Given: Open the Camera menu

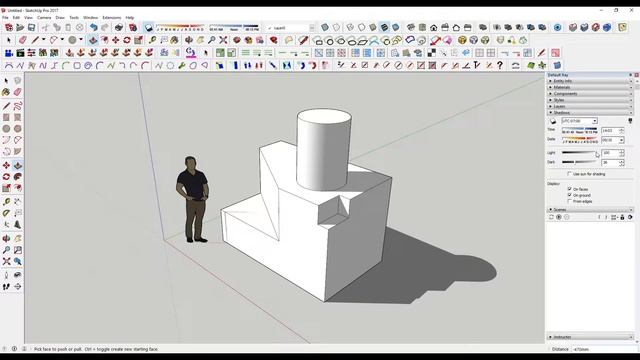Looking at the screenshot, I should (x=44, y=18).
